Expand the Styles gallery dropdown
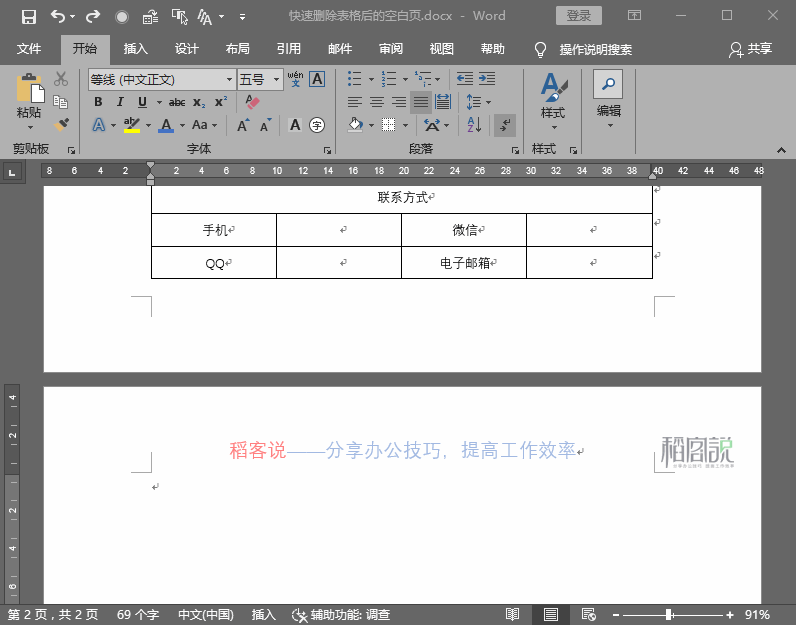This screenshot has height=625, width=796. 553,127
